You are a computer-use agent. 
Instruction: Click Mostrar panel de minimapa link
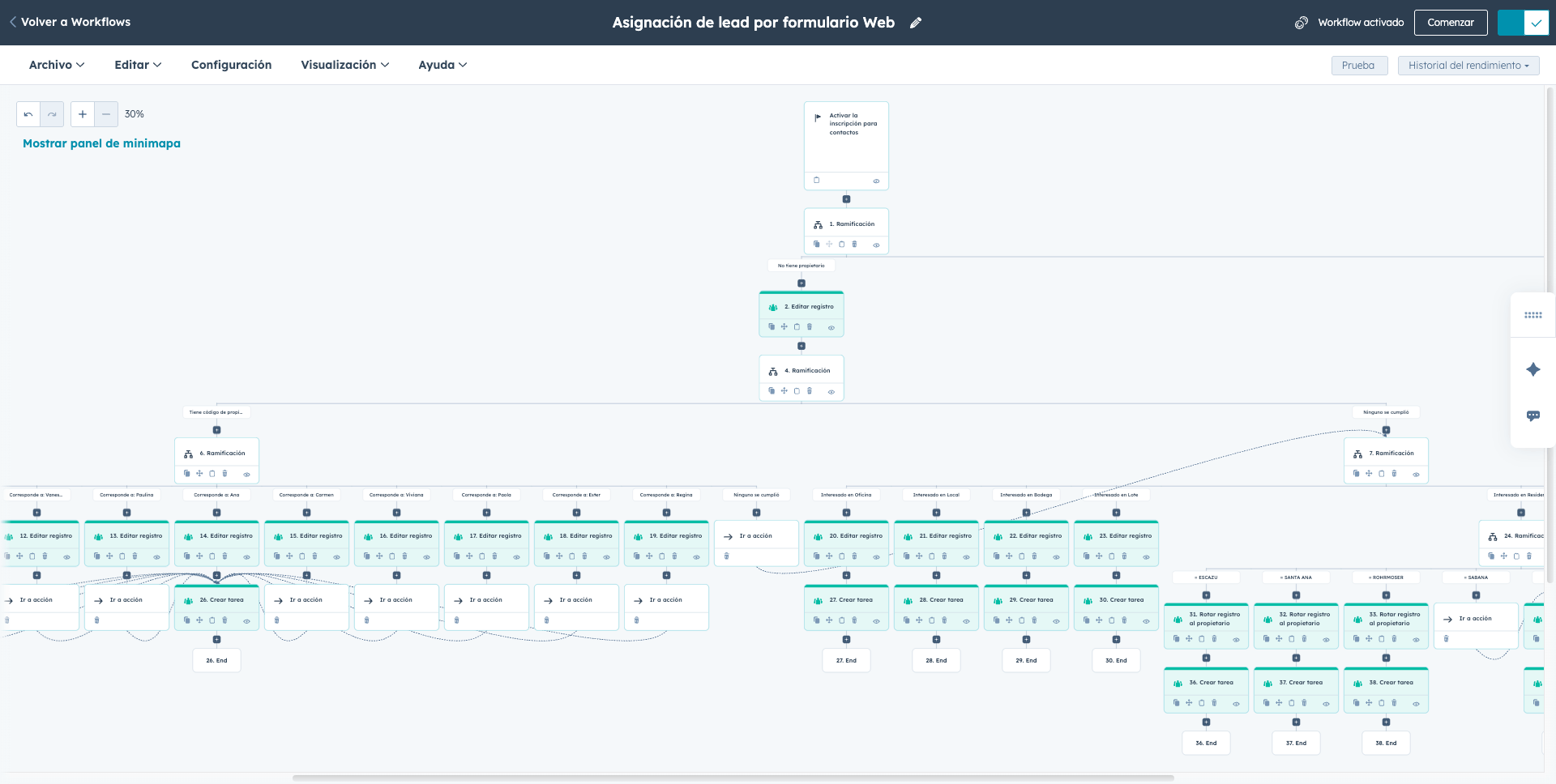101,143
